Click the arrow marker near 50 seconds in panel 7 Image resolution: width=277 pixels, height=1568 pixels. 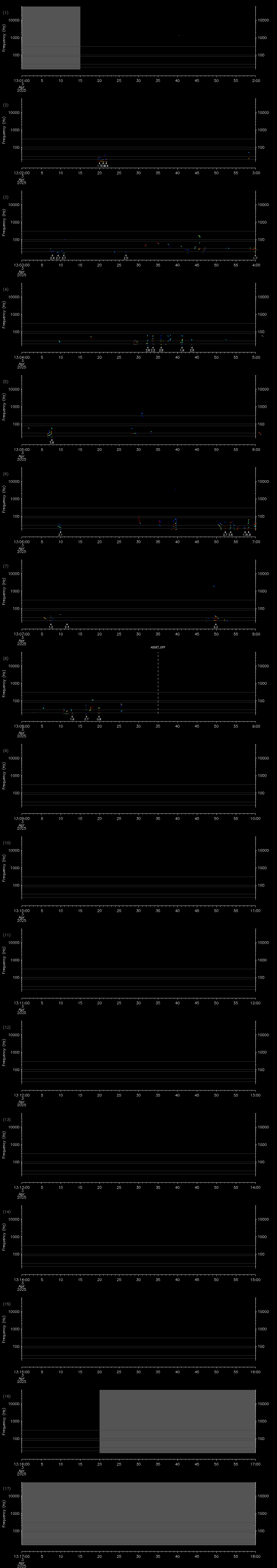click(216, 625)
